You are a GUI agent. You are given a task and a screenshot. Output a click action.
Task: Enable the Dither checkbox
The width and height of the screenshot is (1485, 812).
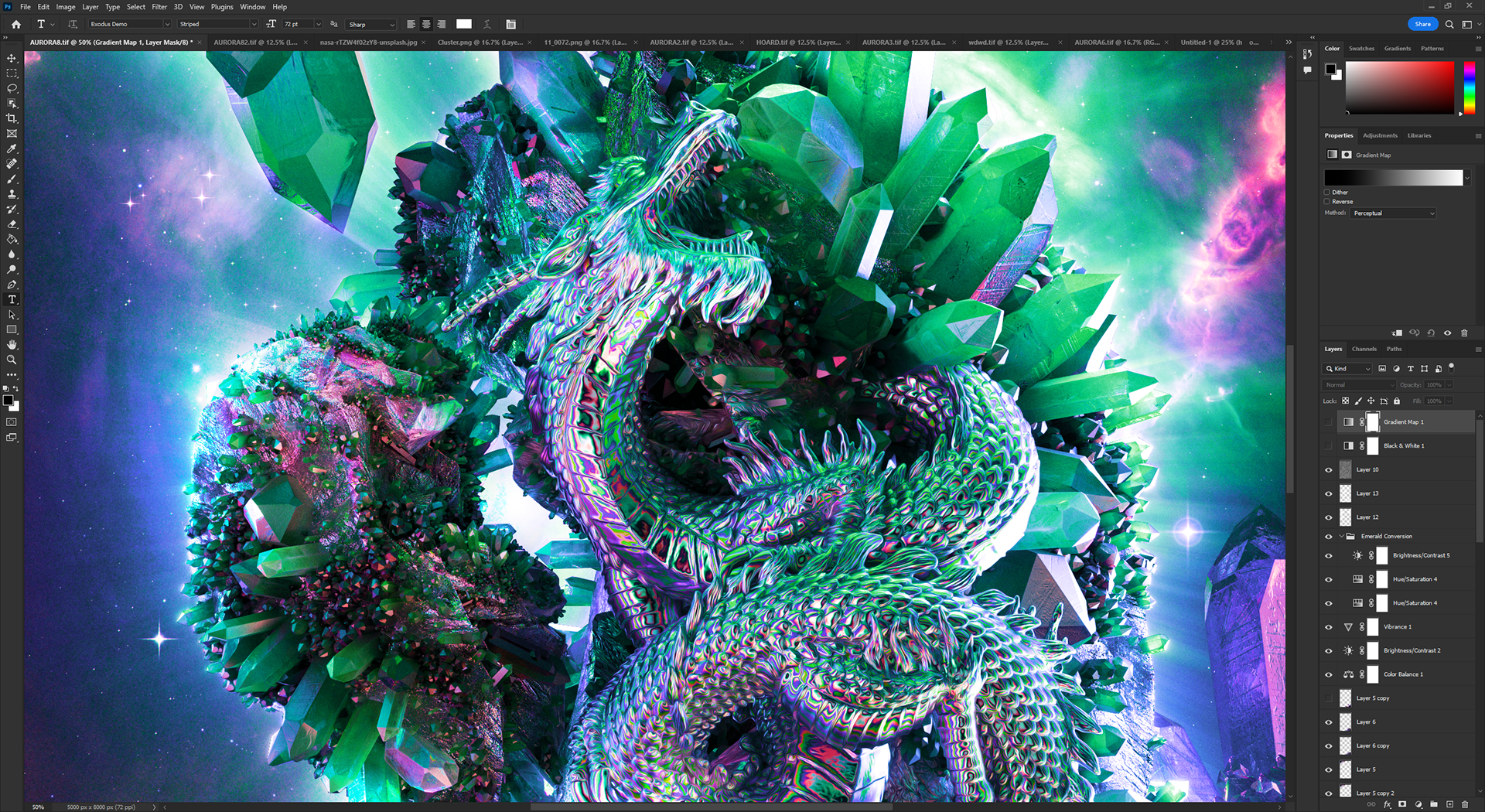coord(1327,193)
